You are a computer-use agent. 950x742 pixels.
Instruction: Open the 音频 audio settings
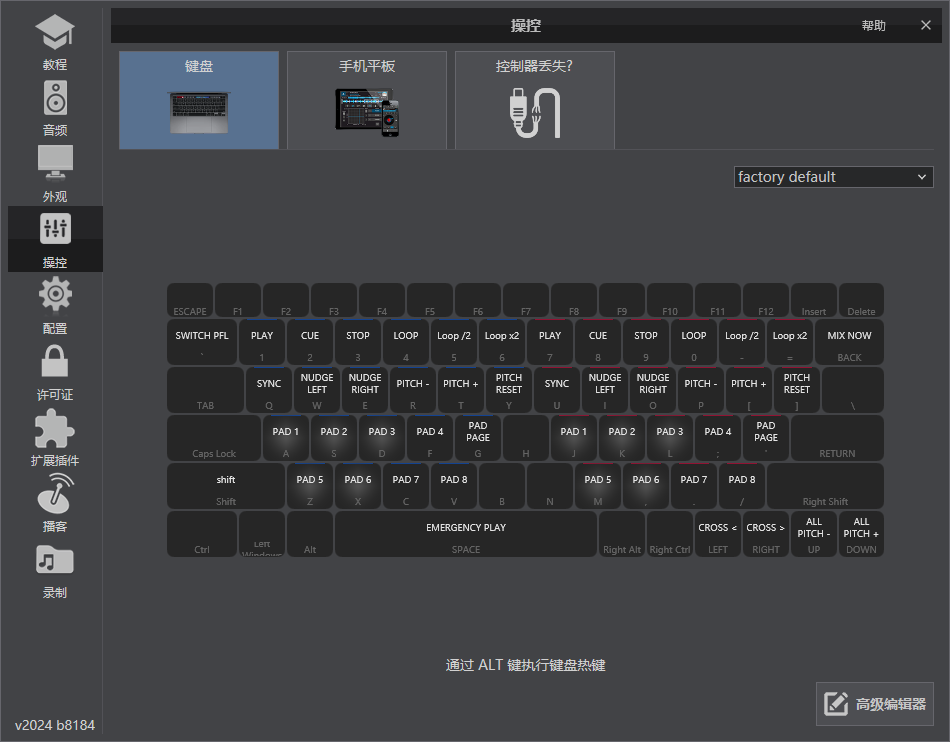point(55,107)
